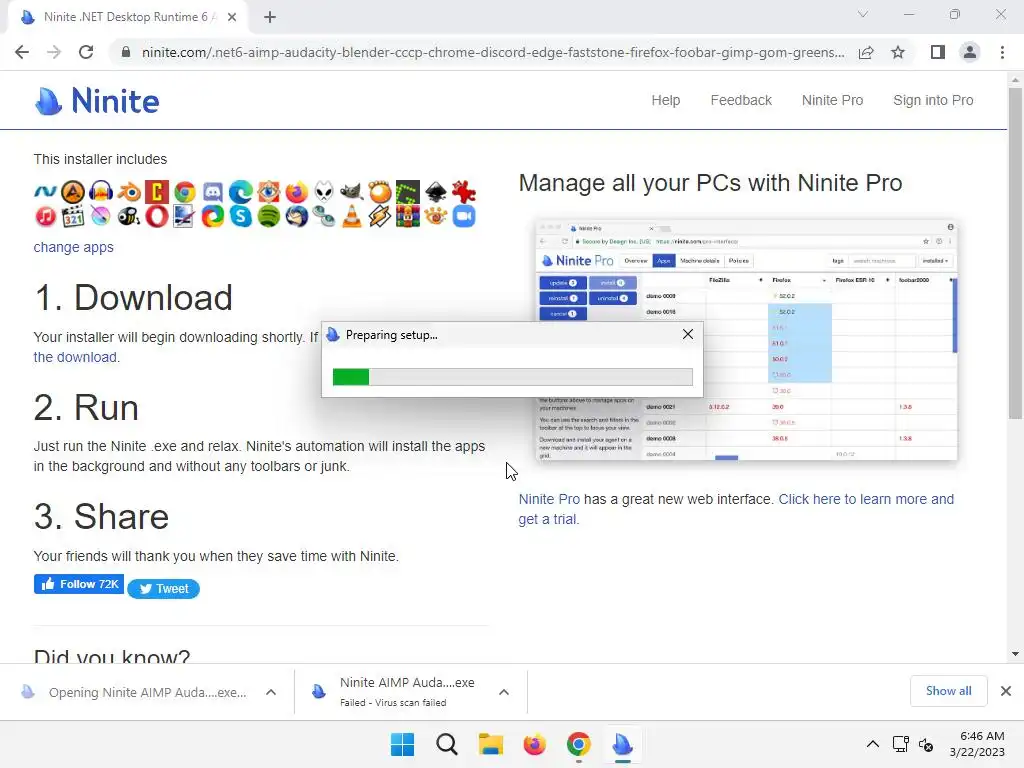Viewport: 1024px width, 768px height.
Task: Click the Firefox icon in installer list
Action: (296, 192)
